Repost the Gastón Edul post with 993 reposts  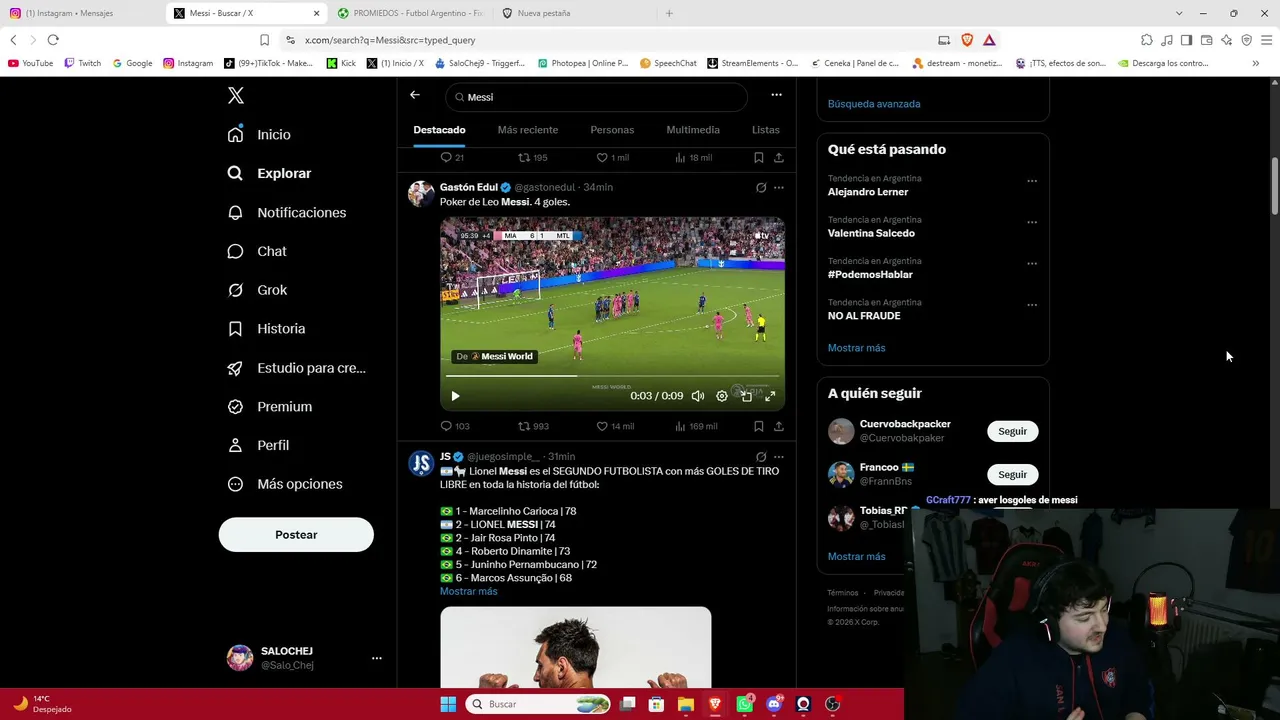pyautogui.click(x=533, y=426)
